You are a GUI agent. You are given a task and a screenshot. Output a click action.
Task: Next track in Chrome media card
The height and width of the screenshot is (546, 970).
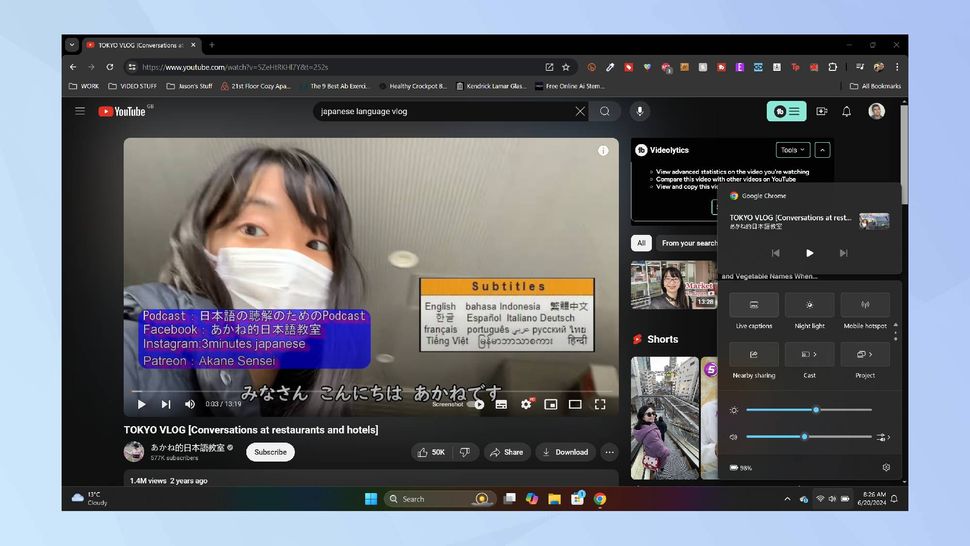(843, 253)
